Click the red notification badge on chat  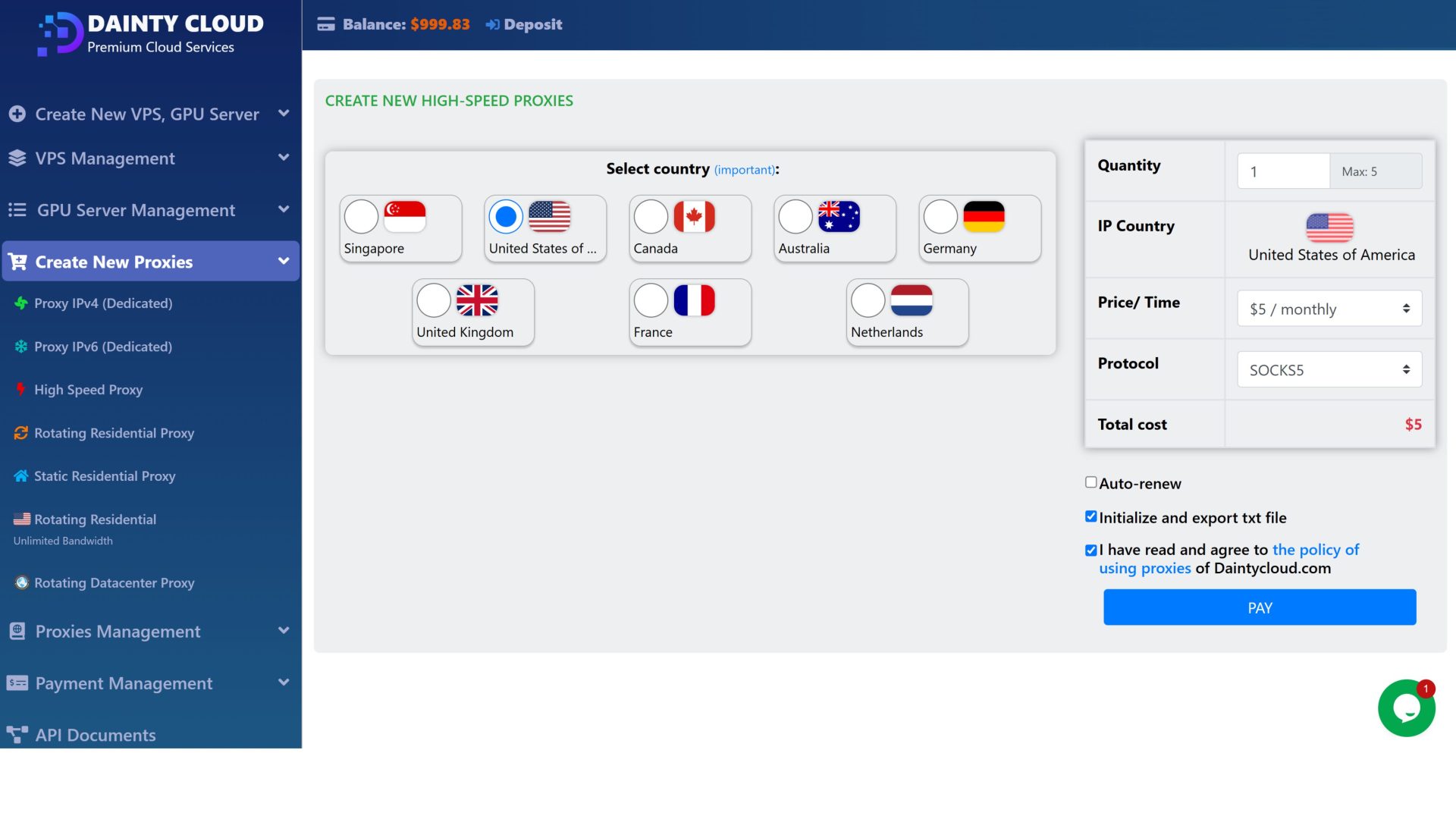tap(1426, 689)
